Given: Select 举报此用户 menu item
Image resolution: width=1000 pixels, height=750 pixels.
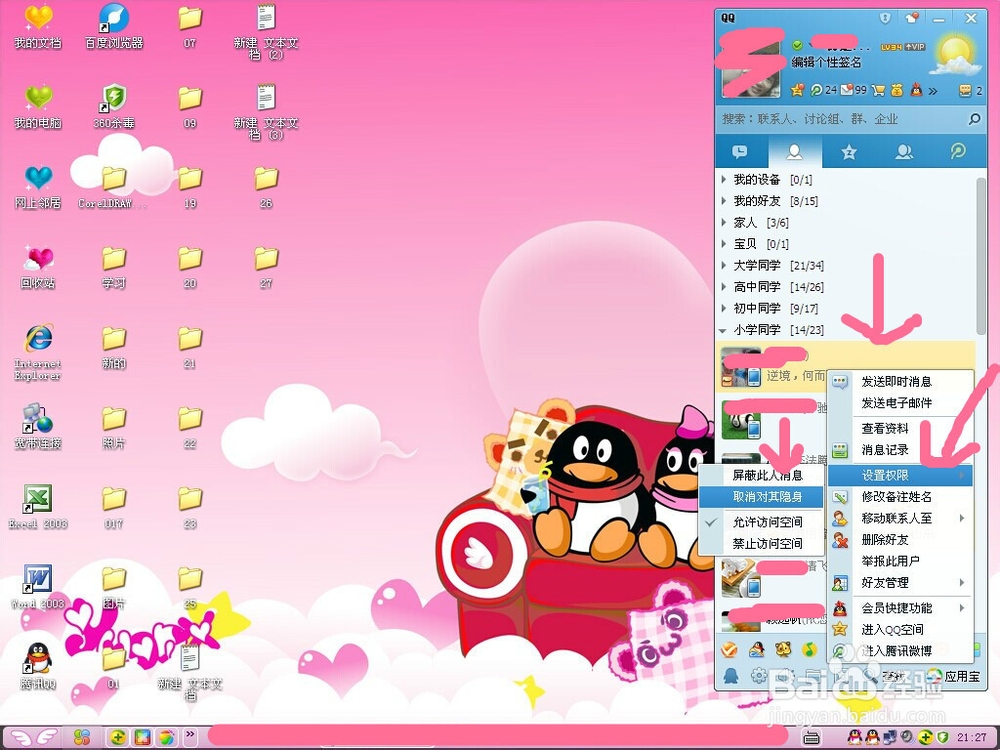Looking at the screenshot, I should pyautogui.click(x=901, y=561).
